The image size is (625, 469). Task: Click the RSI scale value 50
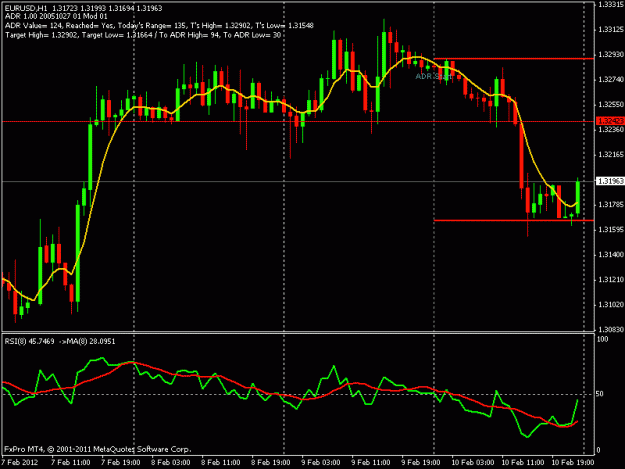(599, 394)
